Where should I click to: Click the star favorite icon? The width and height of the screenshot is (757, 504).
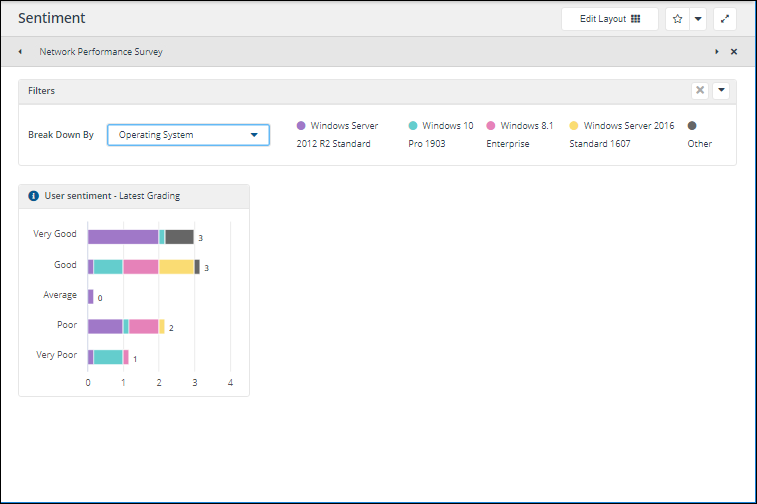tap(678, 19)
